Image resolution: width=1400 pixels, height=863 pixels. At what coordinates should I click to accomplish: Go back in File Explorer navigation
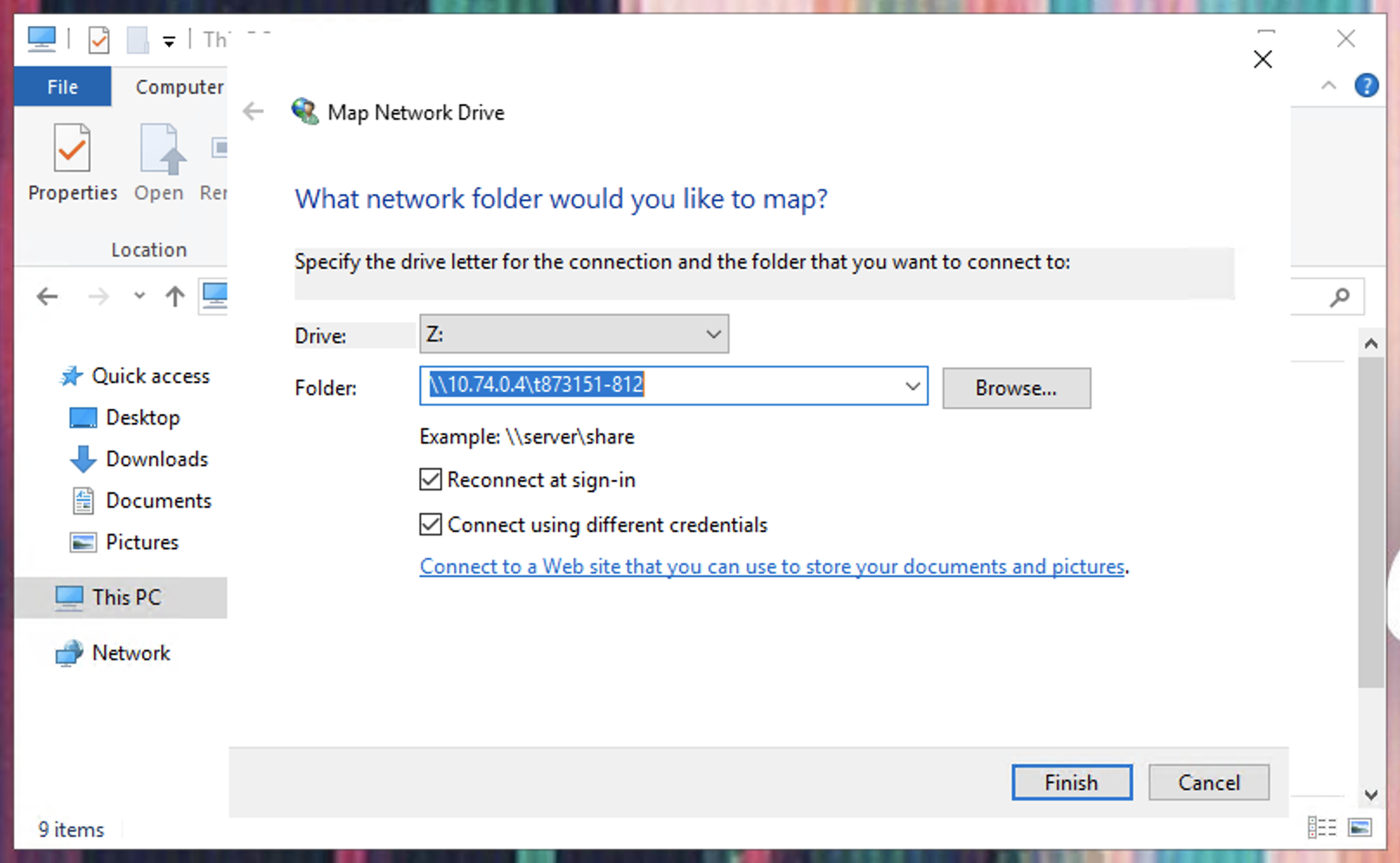coord(48,297)
